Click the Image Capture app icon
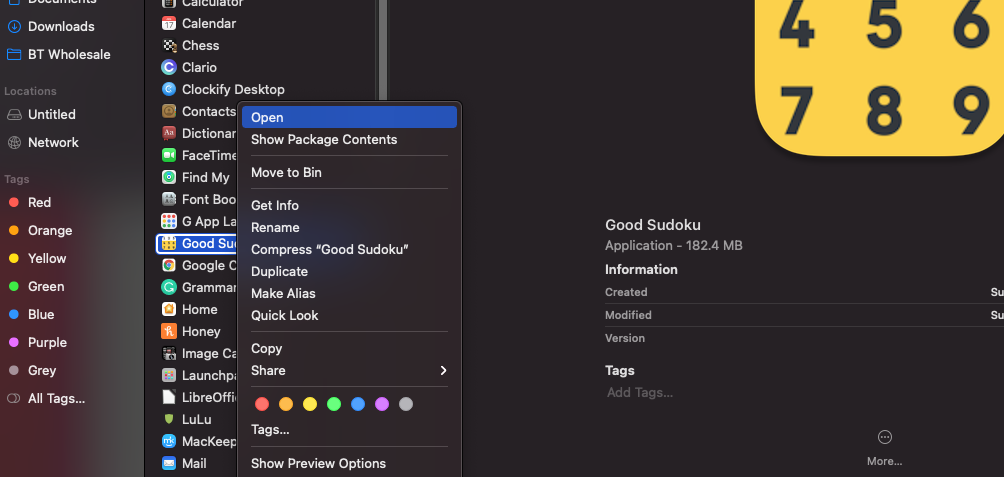 (x=168, y=353)
